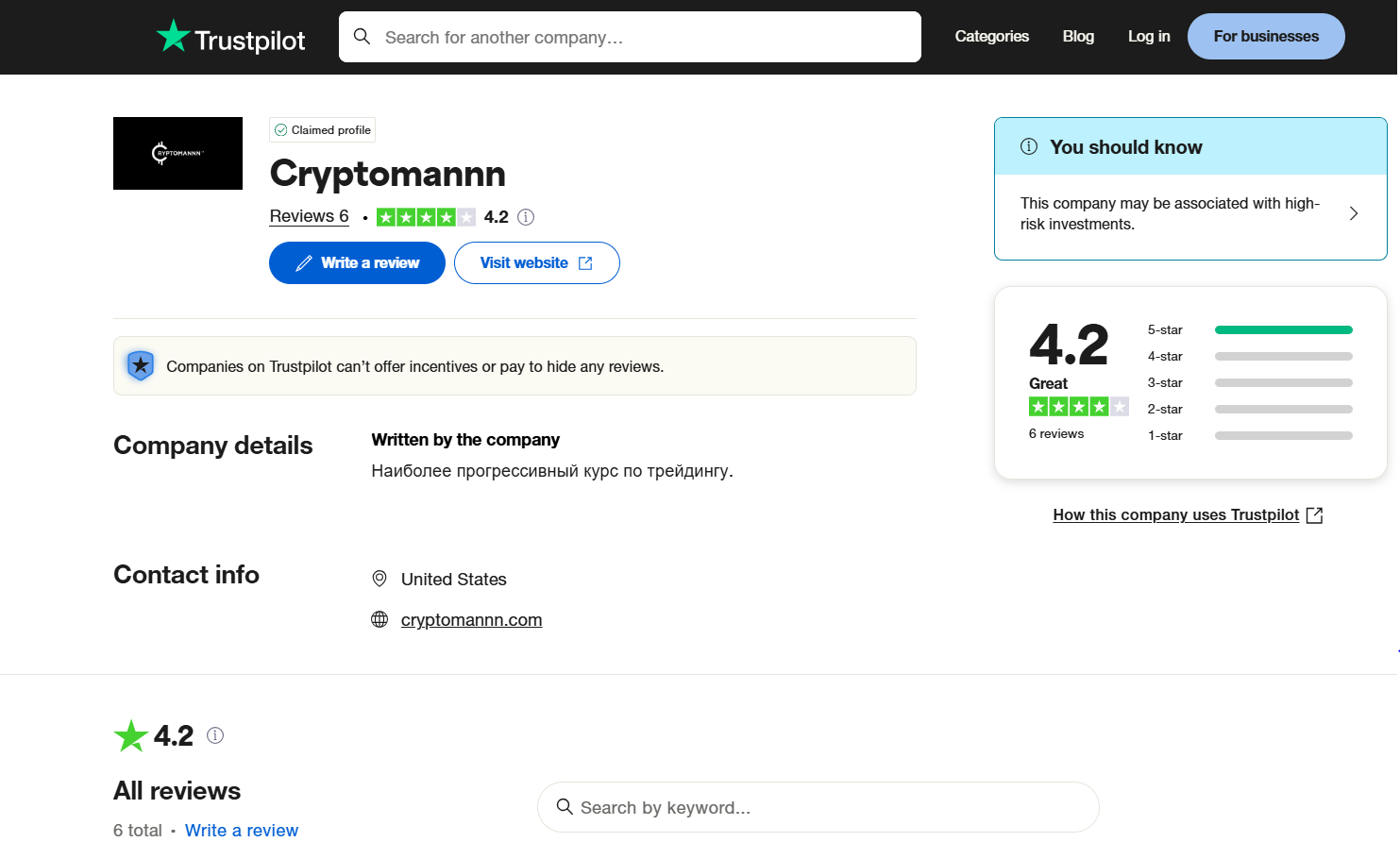Click the location pin icon by United States

[x=380, y=579]
